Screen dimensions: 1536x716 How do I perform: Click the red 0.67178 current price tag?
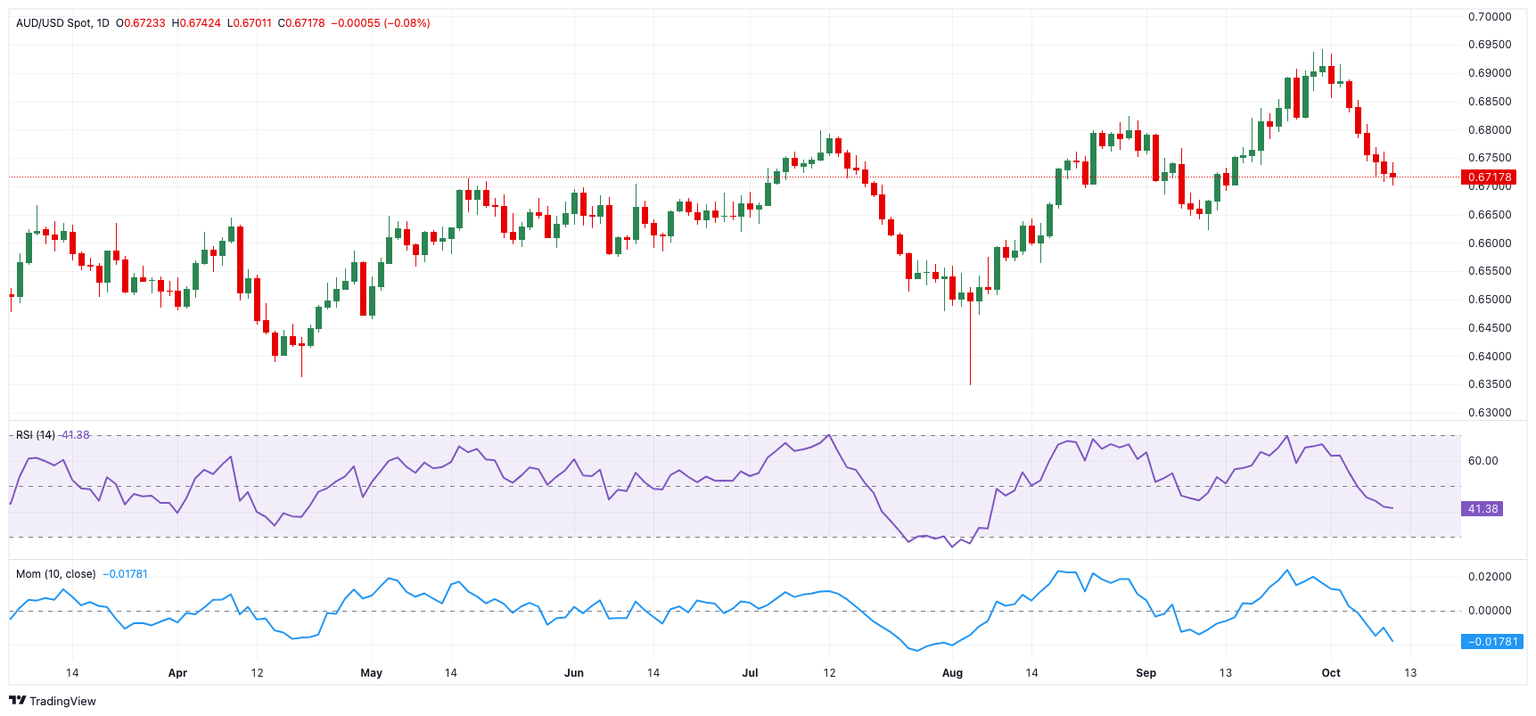pyautogui.click(x=1489, y=177)
